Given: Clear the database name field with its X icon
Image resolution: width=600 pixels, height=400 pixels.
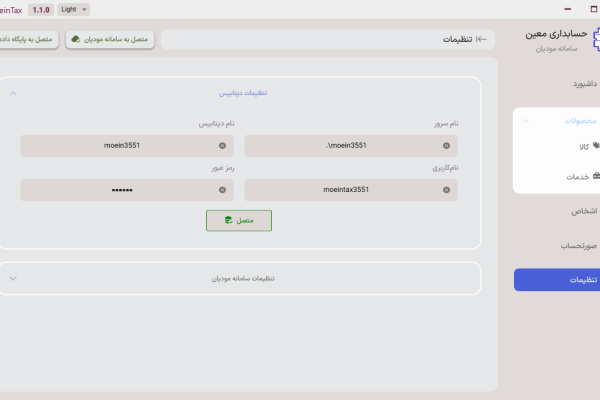Looking at the screenshot, I should 222,145.
